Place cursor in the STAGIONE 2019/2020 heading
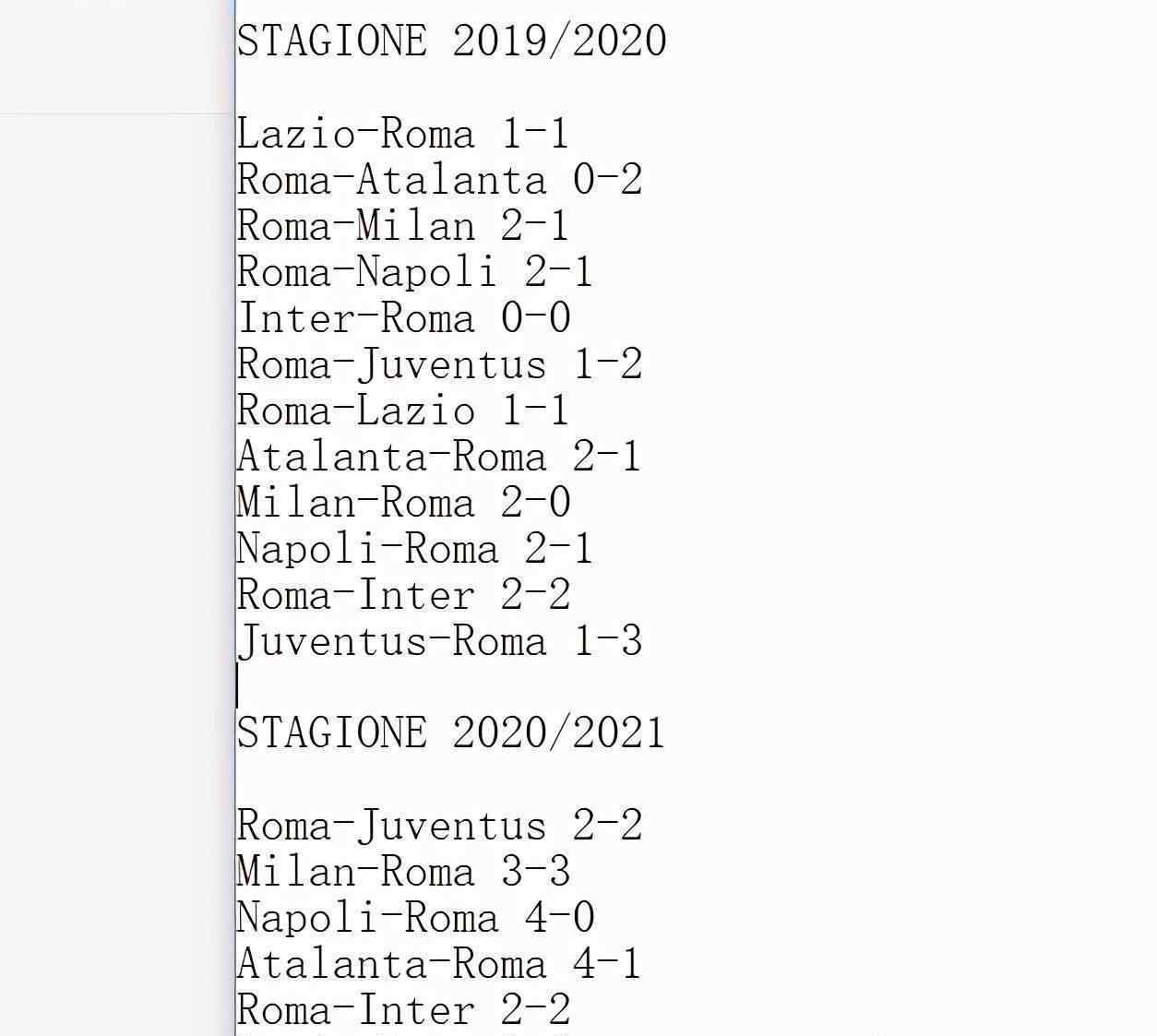 point(451,41)
